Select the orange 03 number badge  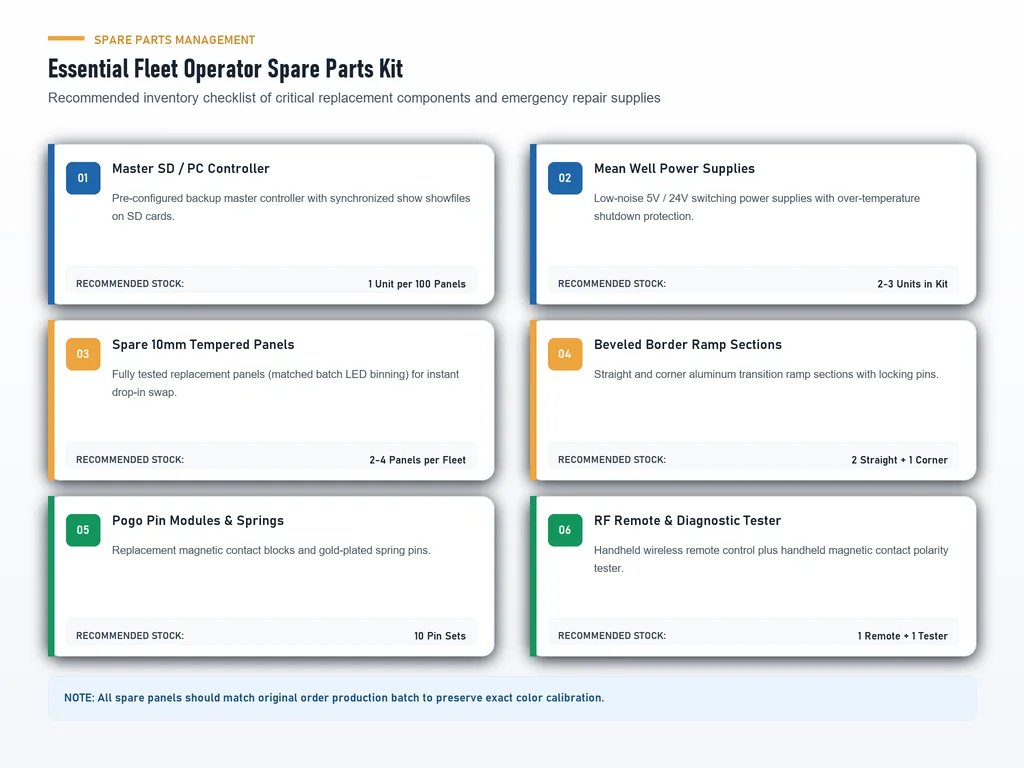click(x=83, y=354)
